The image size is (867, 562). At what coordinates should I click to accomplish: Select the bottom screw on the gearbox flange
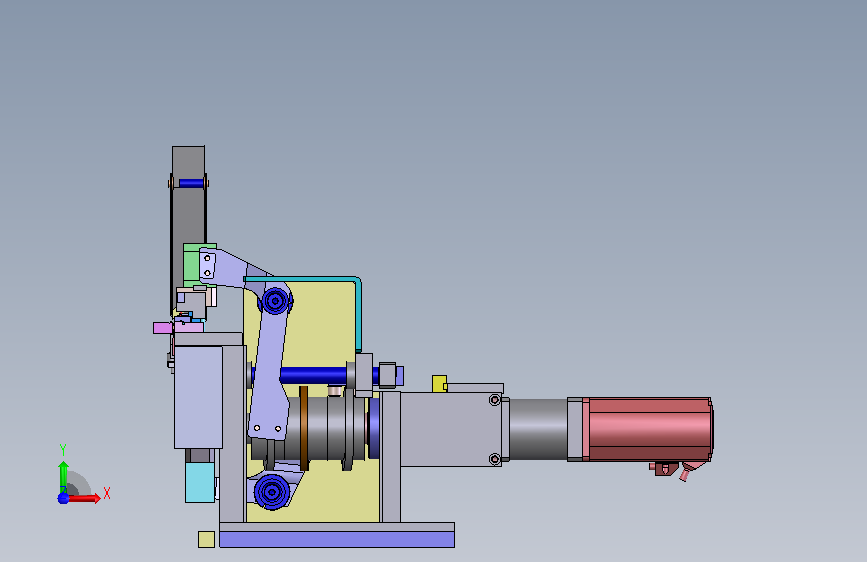pyautogui.click(x=495, y=459)
